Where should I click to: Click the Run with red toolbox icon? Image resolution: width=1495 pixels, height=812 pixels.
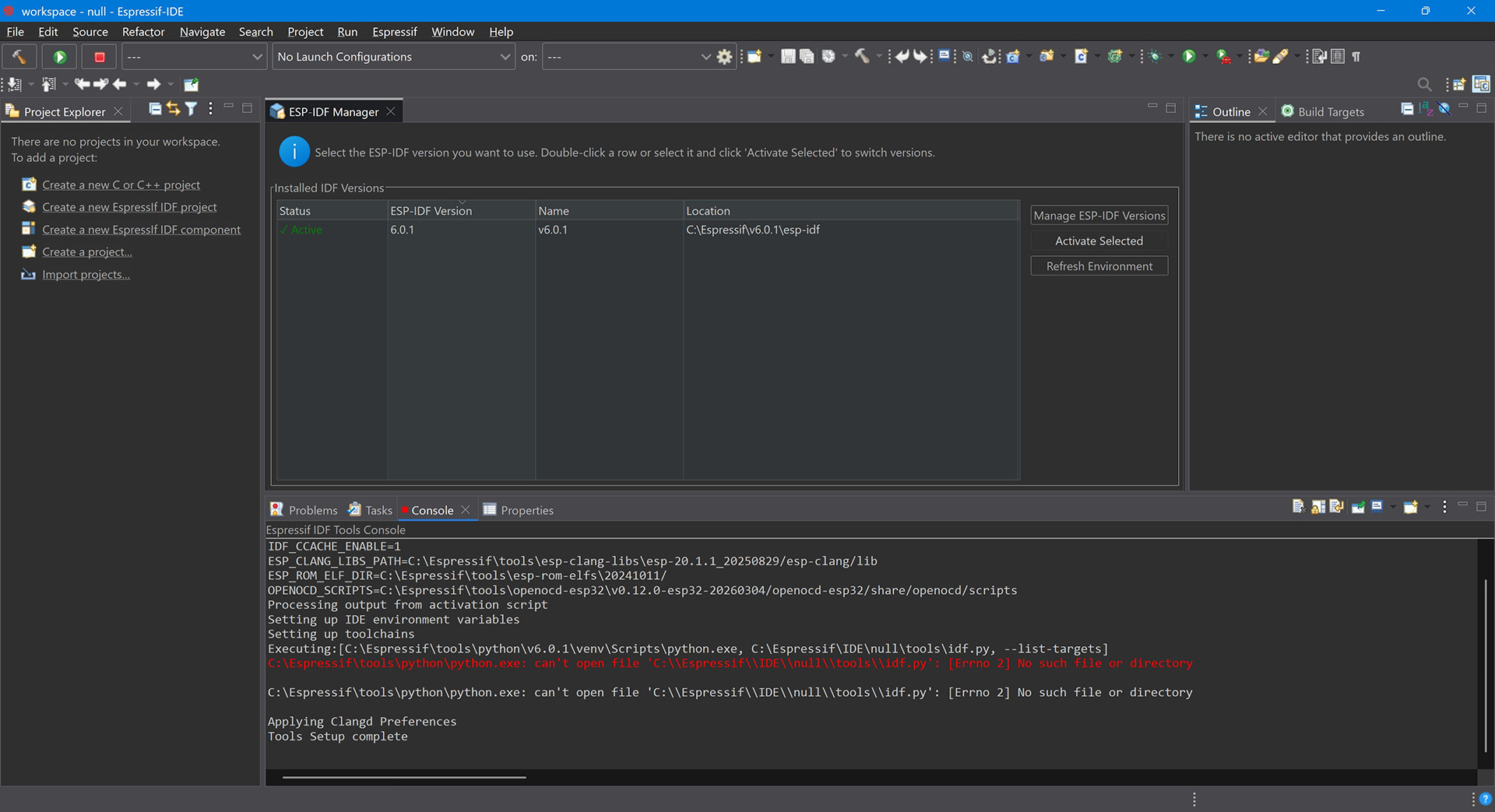click(1223, 56)
